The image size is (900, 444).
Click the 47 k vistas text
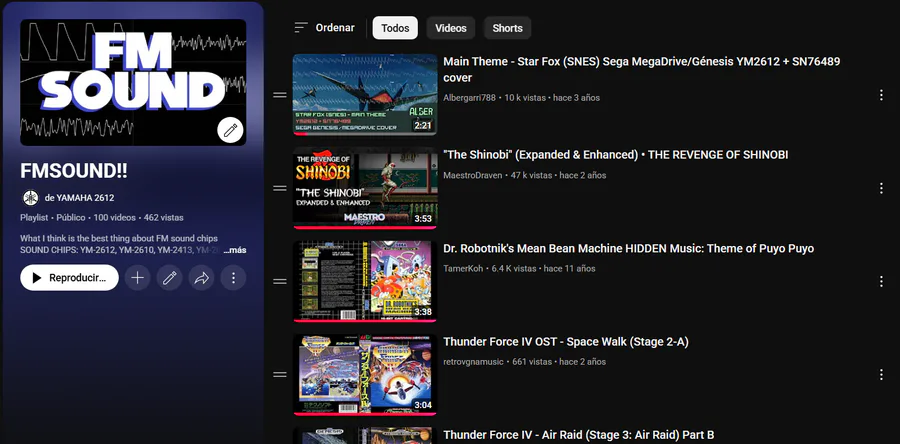[532, 175]
